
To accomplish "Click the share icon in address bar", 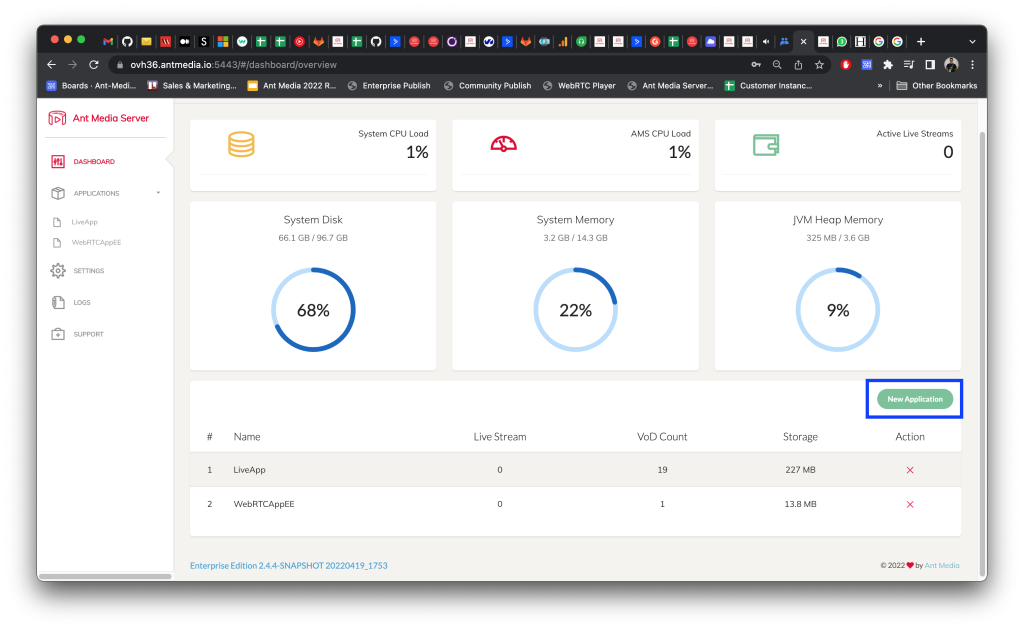I will point(798,65).
